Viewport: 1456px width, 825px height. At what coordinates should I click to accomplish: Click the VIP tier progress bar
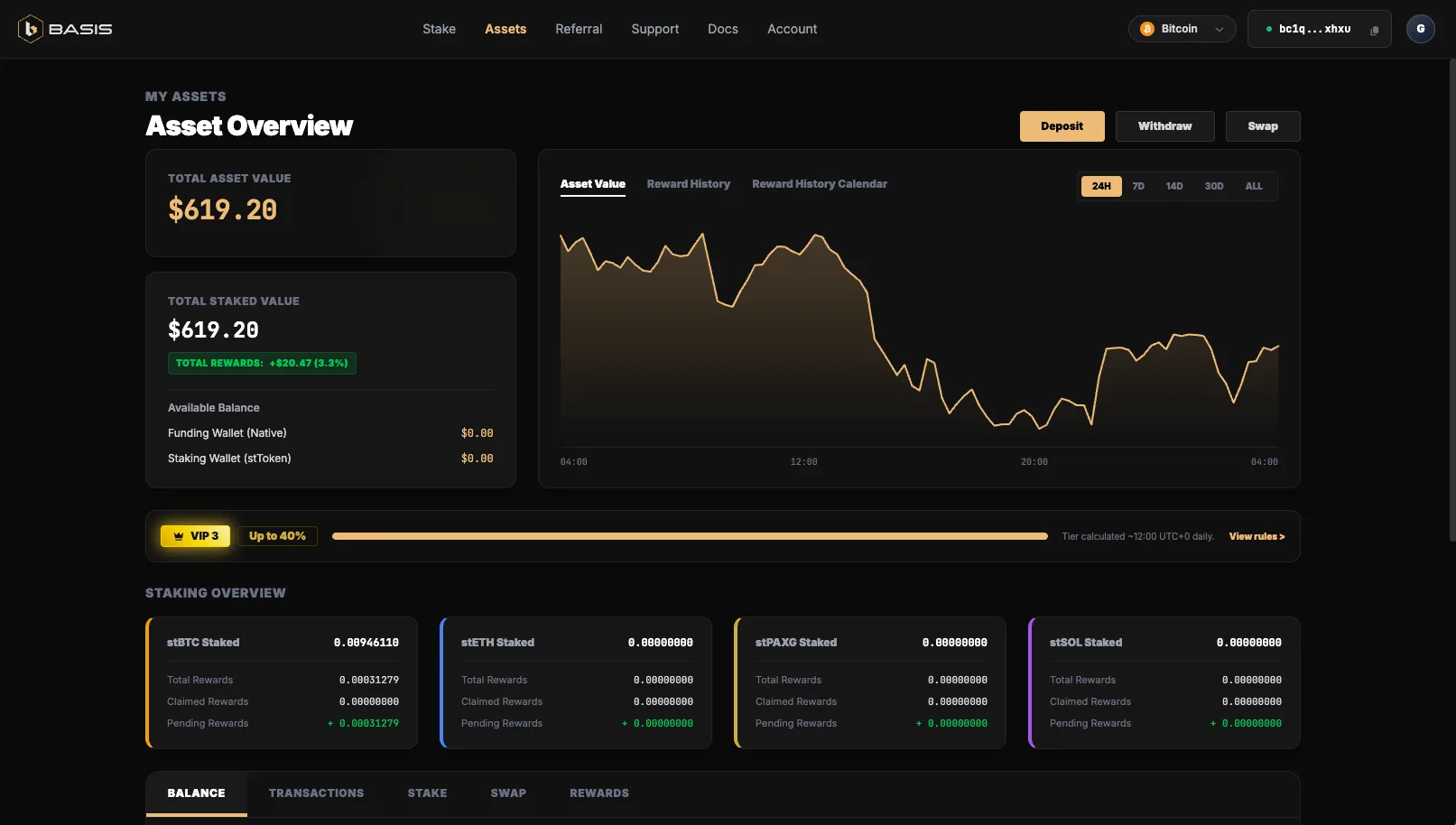click(690, 536)
